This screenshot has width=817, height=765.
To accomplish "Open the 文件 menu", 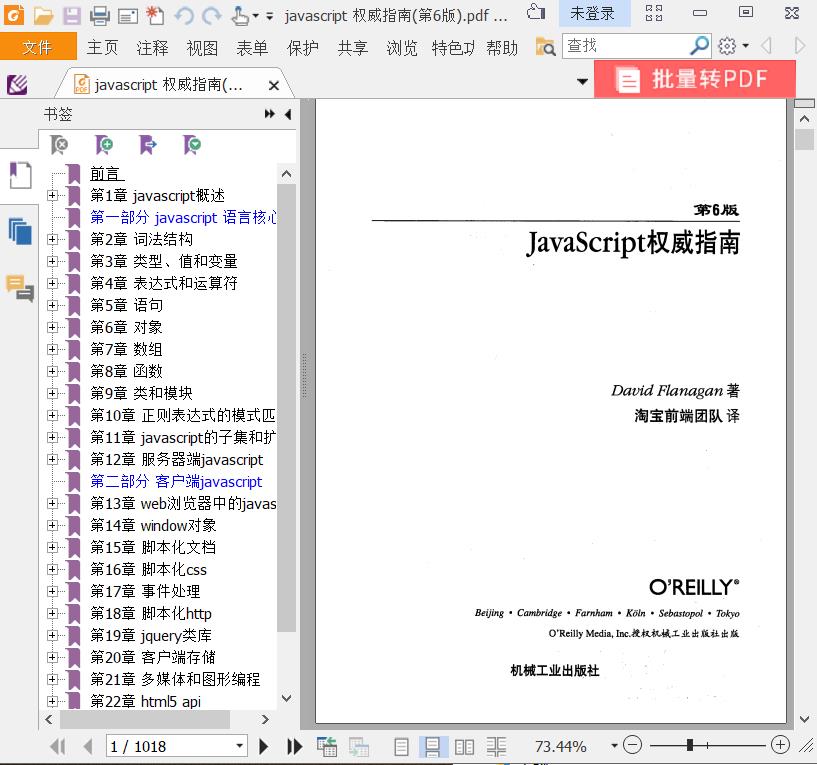I will pyautogui.click(x=38, y=47).
